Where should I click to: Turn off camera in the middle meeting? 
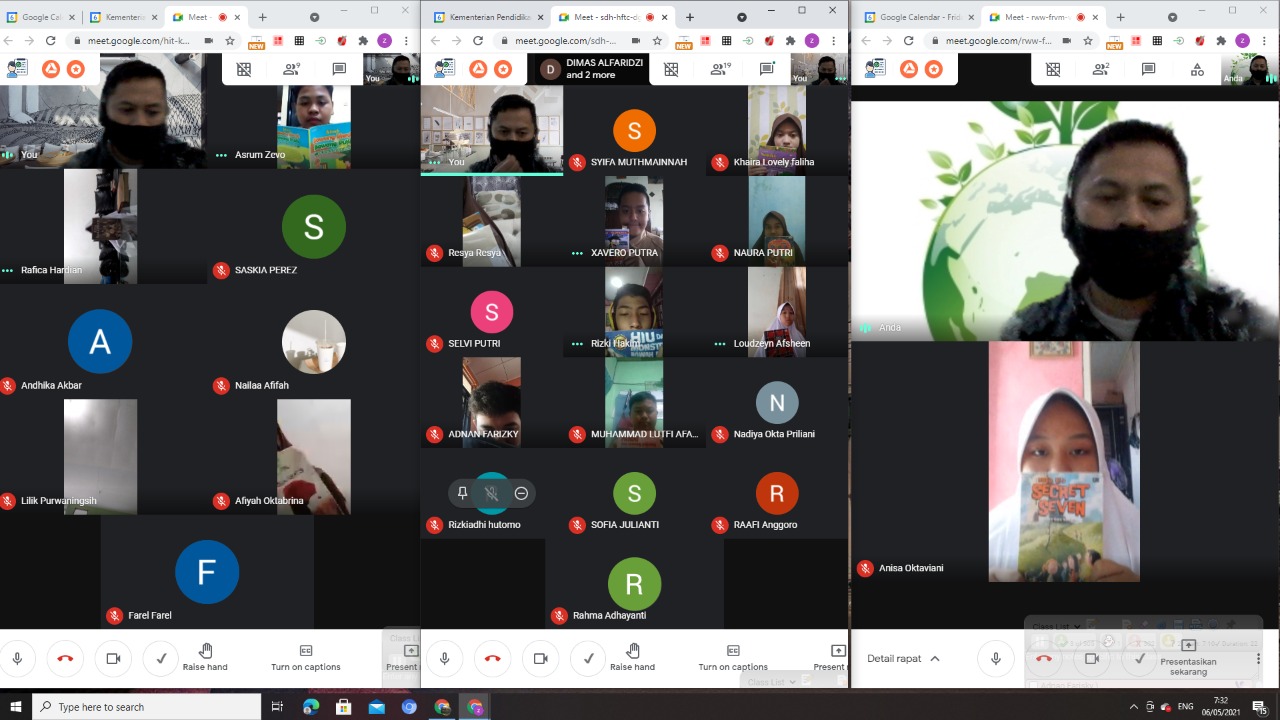(541, 658)
